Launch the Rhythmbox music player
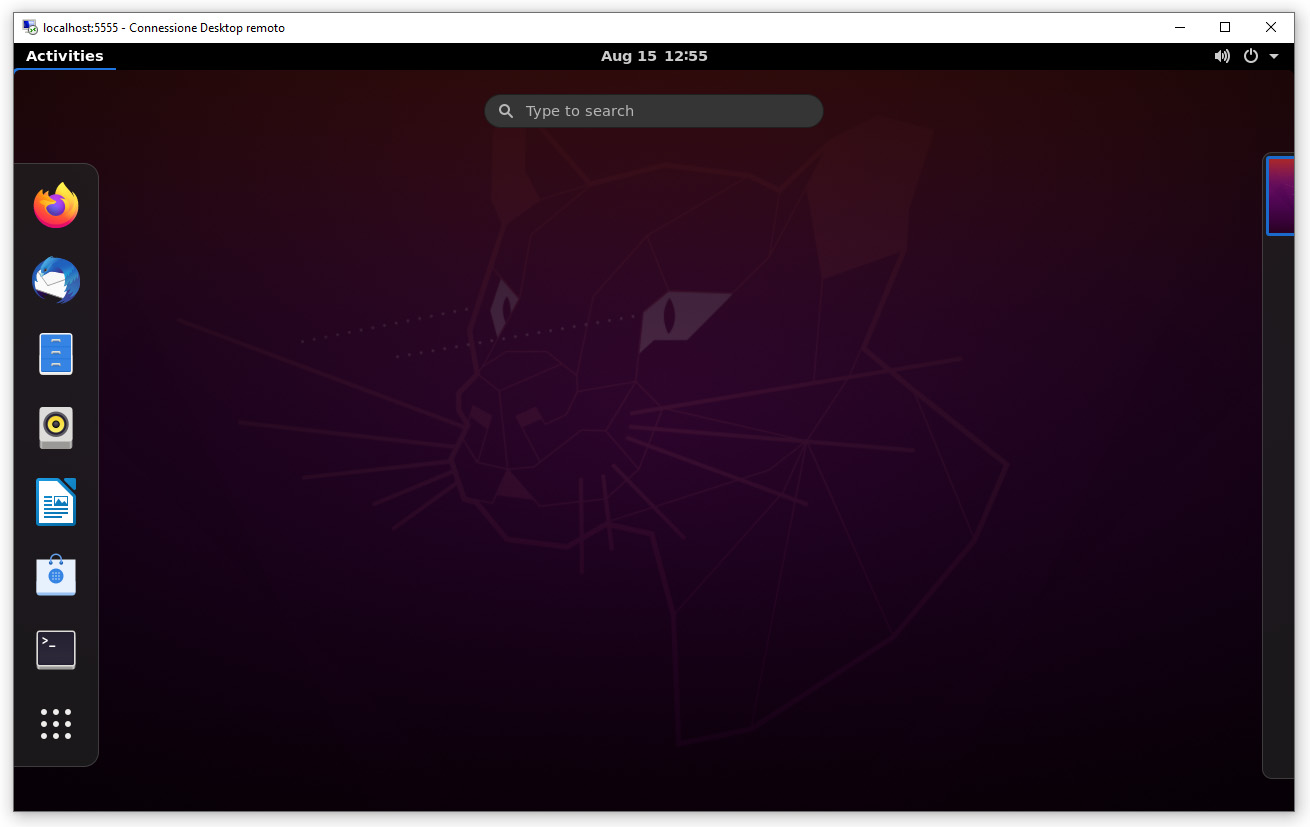 coord(55,427)
